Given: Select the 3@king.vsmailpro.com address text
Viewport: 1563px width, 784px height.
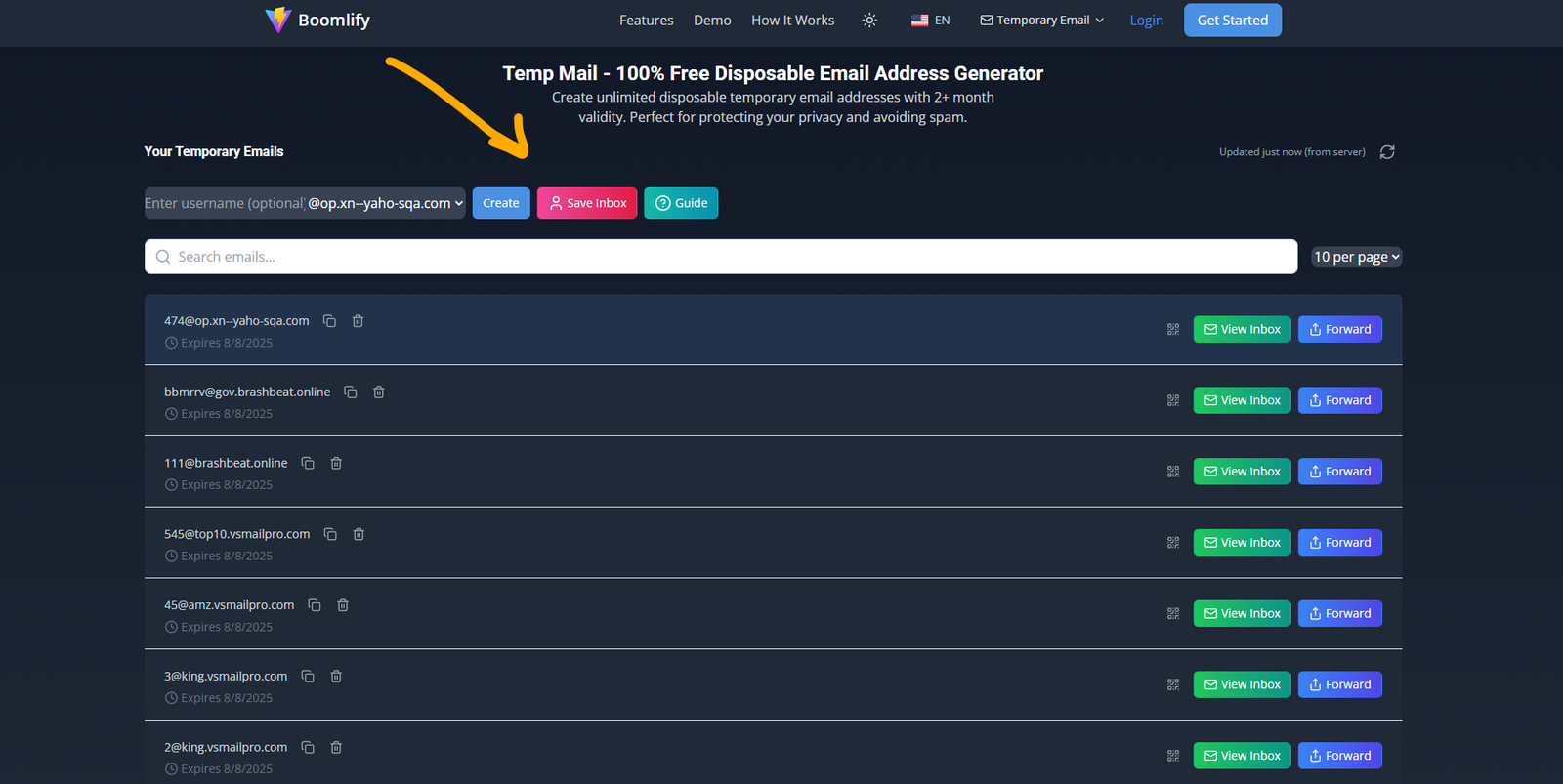Looking at the screenshot, I should [226, 677].
